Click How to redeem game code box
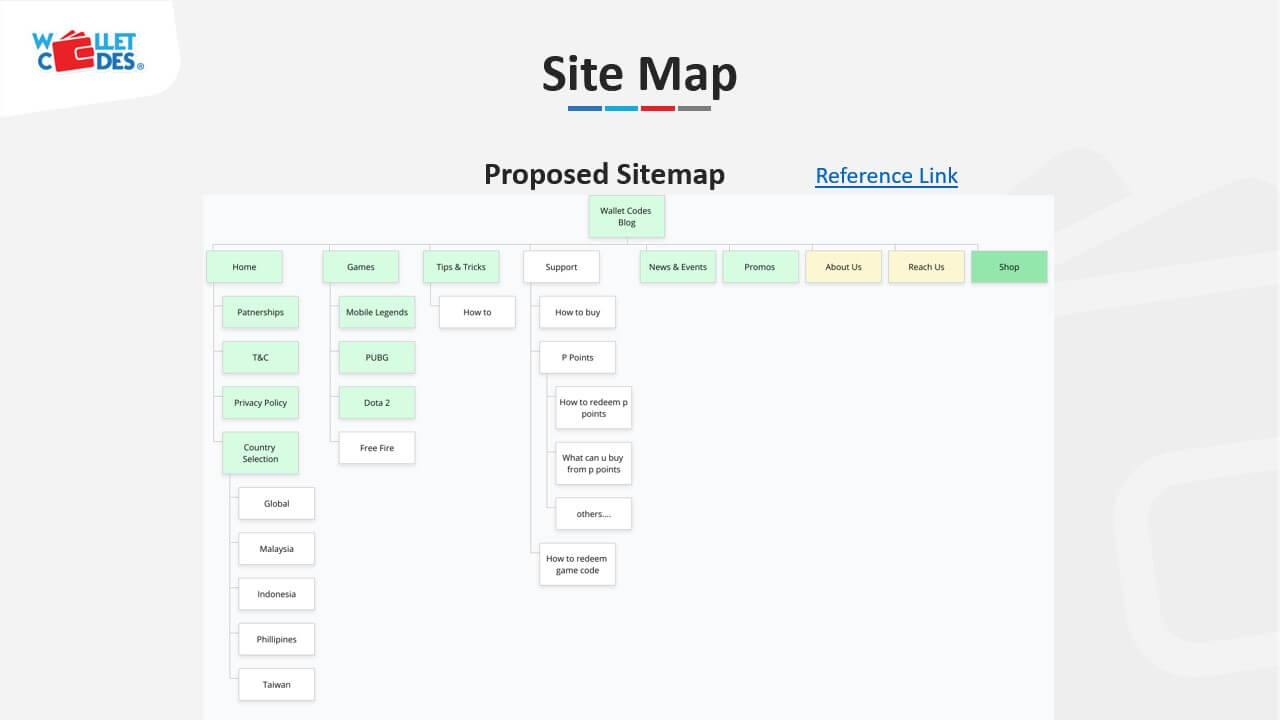 tap(578, 564)
